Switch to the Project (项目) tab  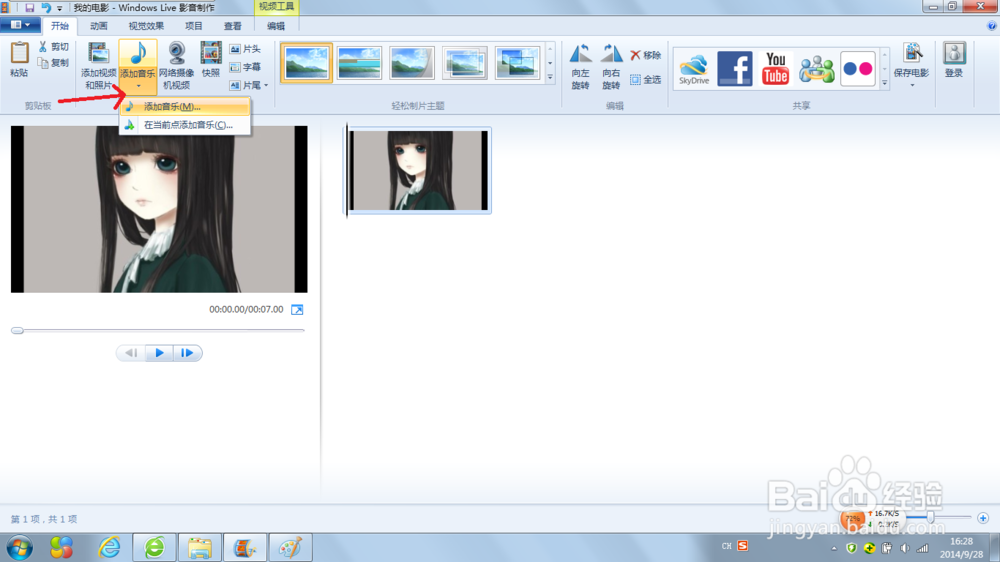(193, 26)
